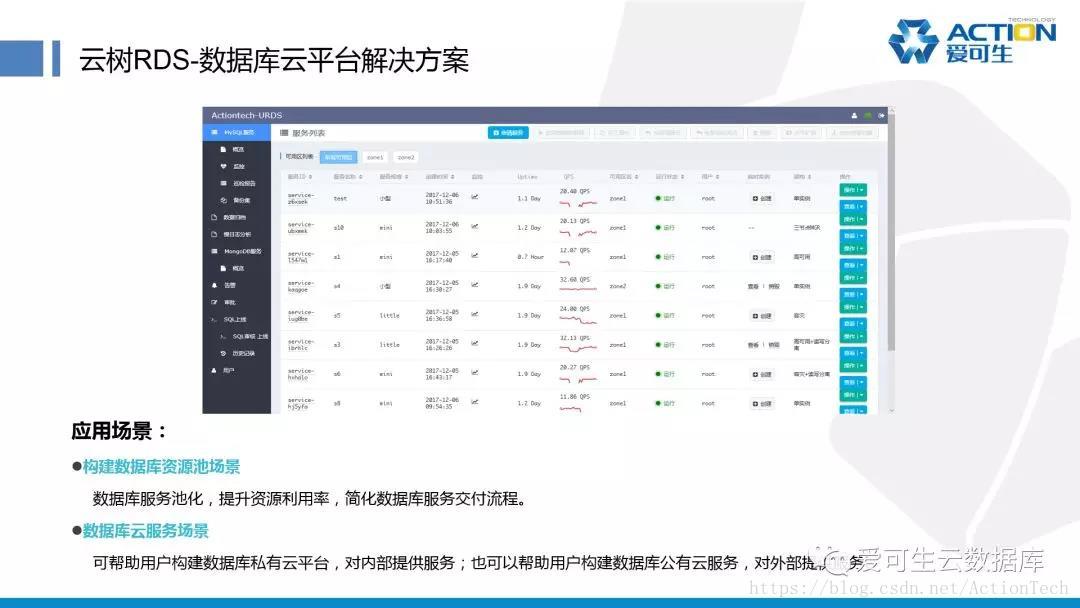The width and height of the screenshot is (1080, 608).
Task: Open monitoring chart icon in s3 row
Action: (x=475, y=344)
